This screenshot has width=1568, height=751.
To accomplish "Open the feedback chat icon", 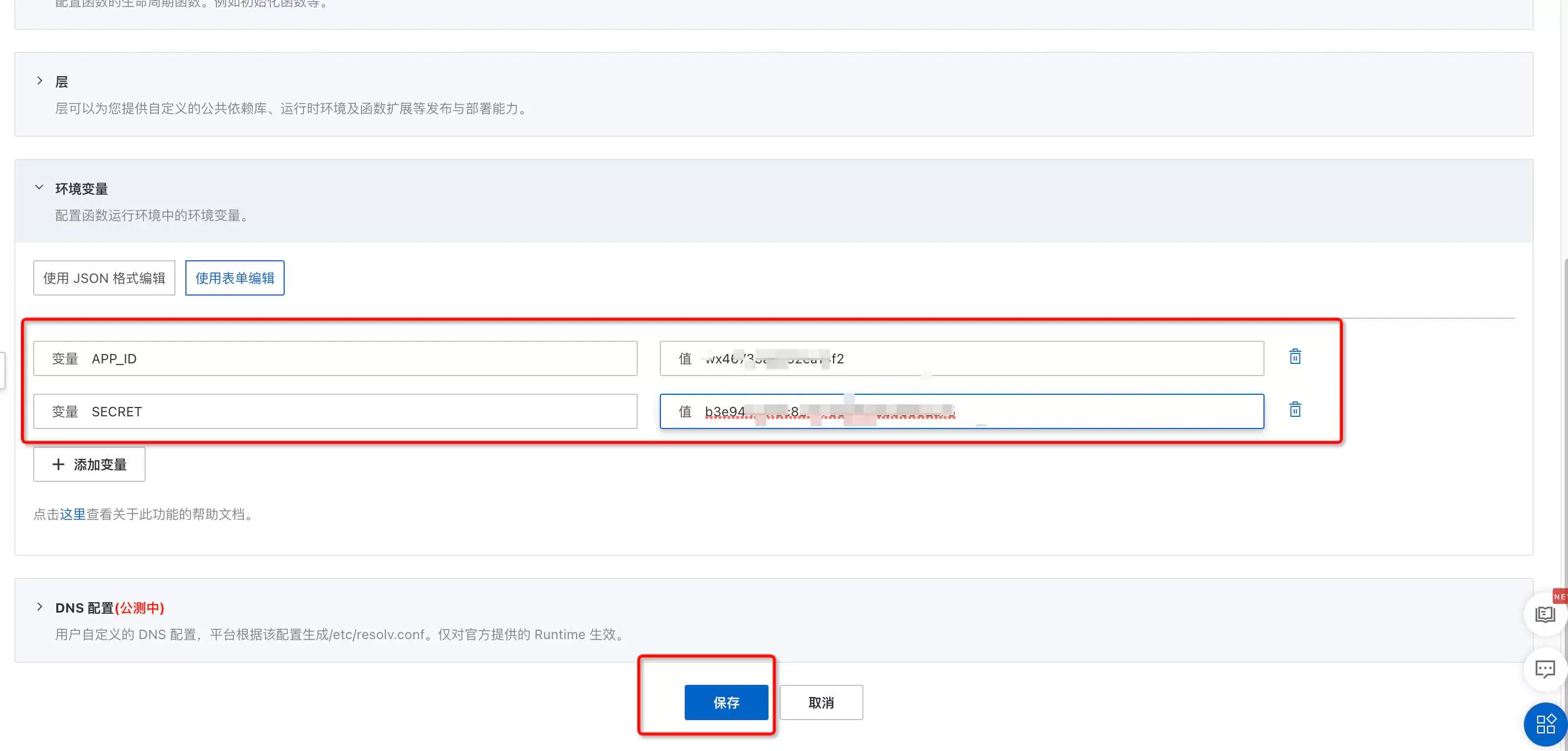I will coord(1544,669).
